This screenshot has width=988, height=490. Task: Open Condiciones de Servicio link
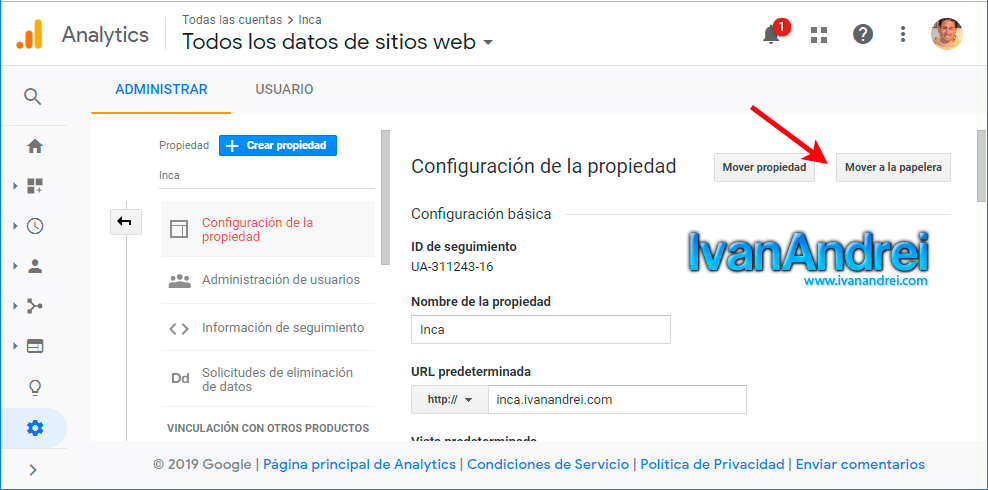click(x=548, y=464)
